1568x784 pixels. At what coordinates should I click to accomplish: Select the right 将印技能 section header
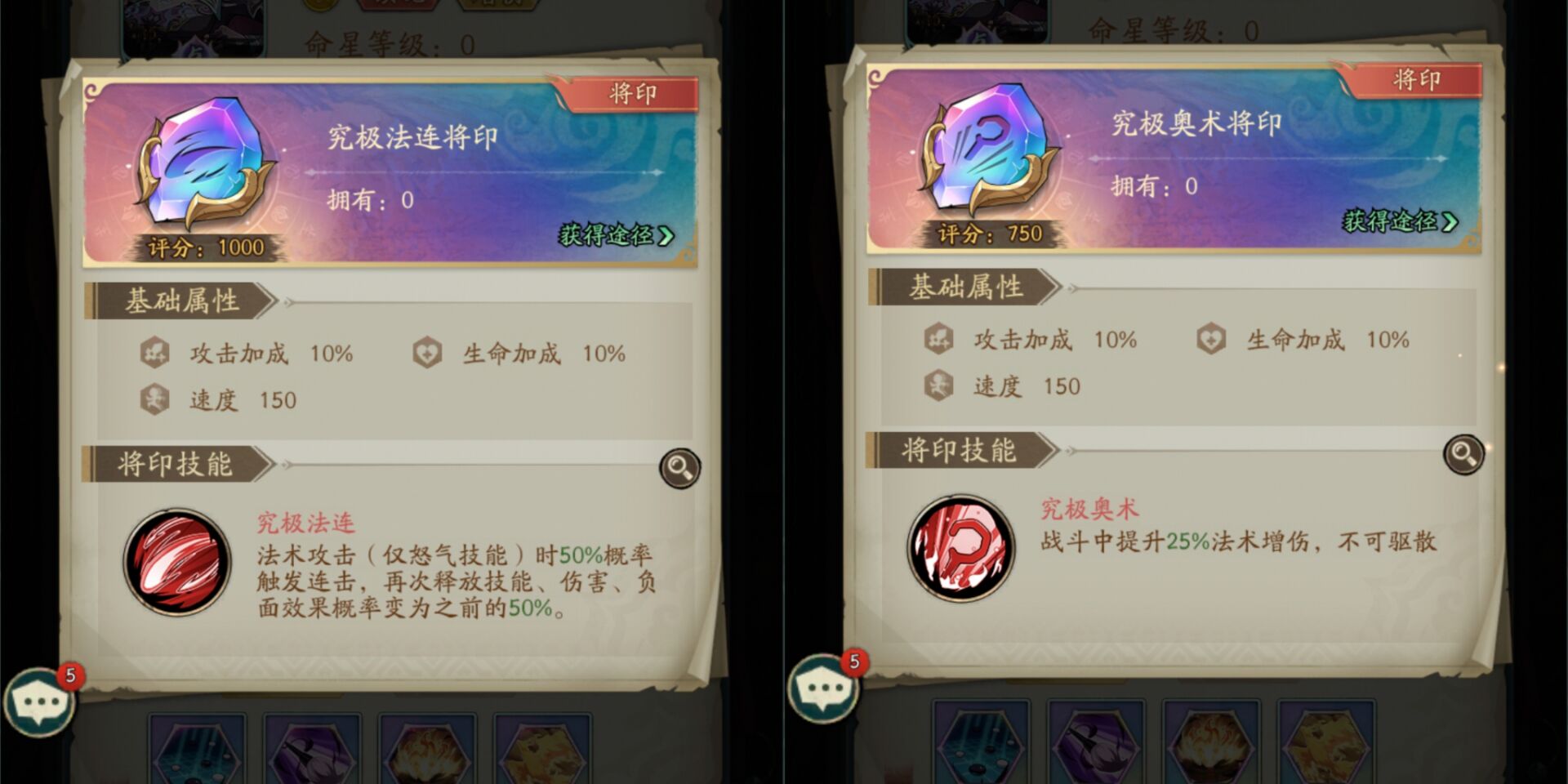point(962,451)
